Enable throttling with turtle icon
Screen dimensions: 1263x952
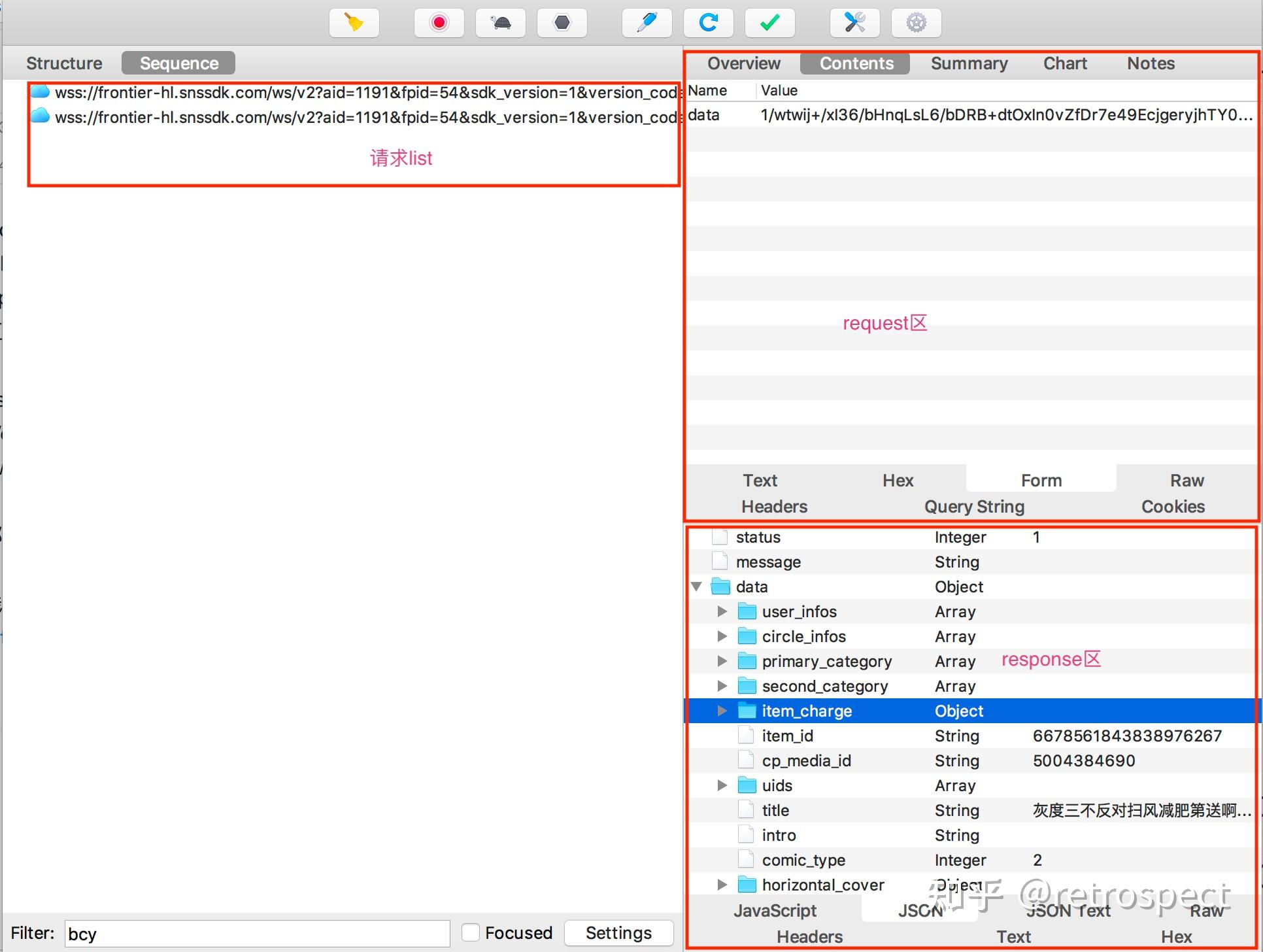(x=501, y=23)
